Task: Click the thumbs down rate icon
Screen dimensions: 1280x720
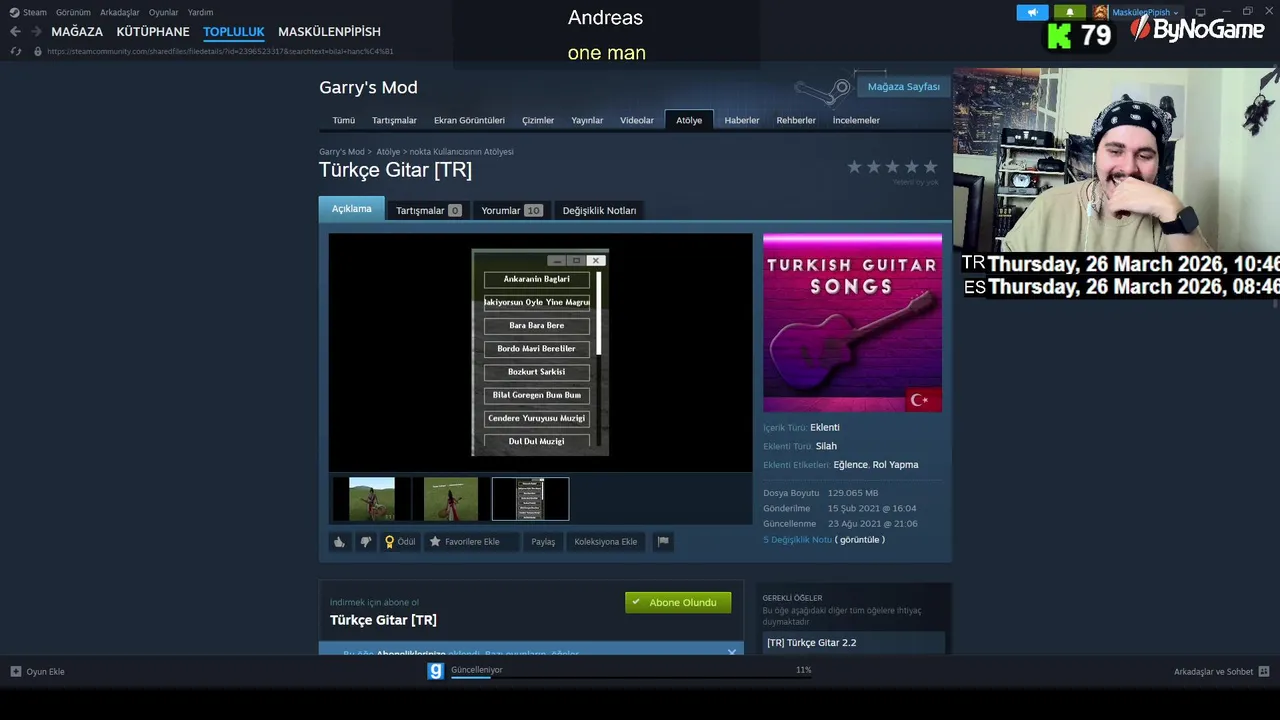Action: 366,542
